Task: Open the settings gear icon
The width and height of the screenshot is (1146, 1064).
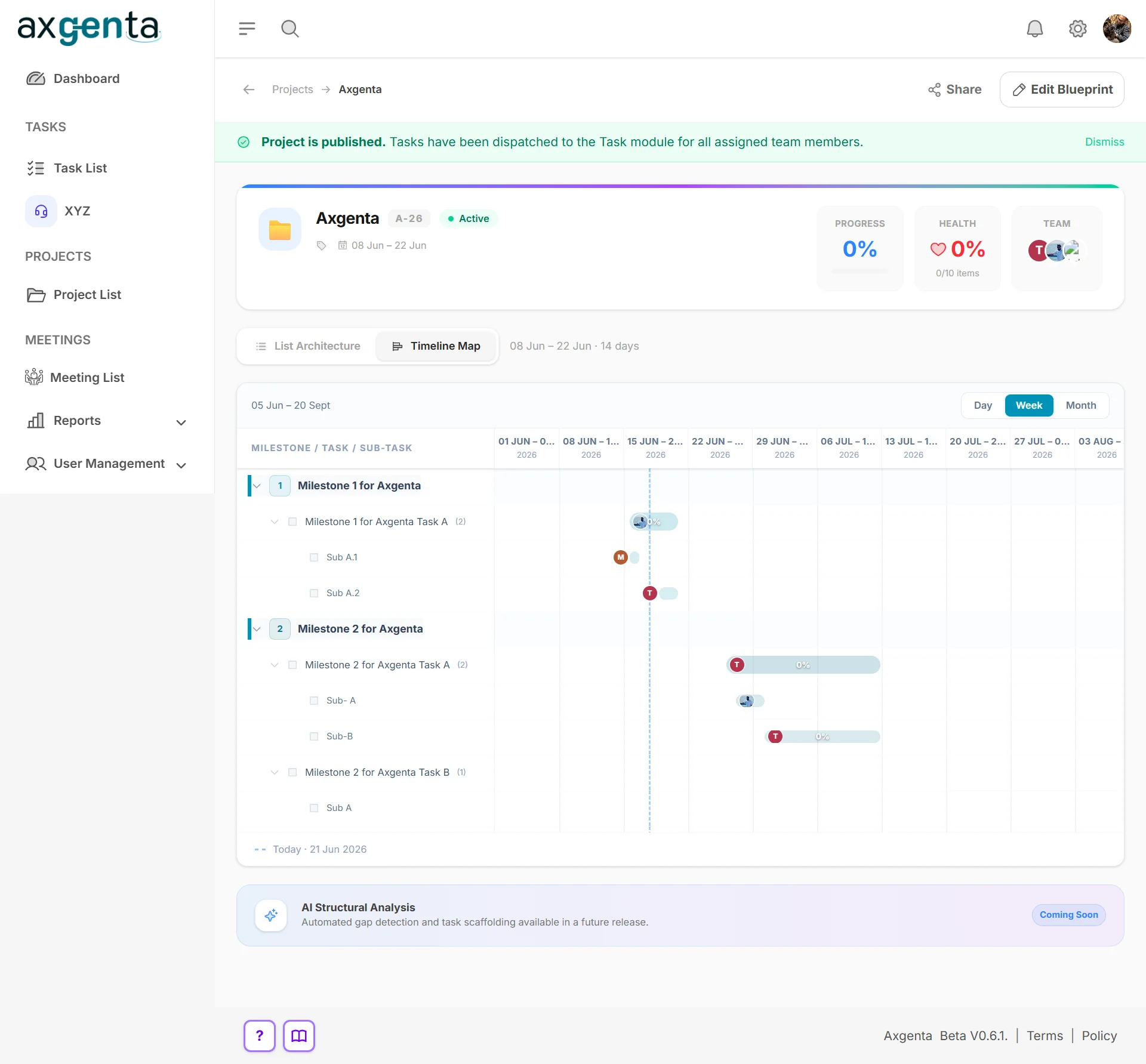Action: pos(1077,28)
